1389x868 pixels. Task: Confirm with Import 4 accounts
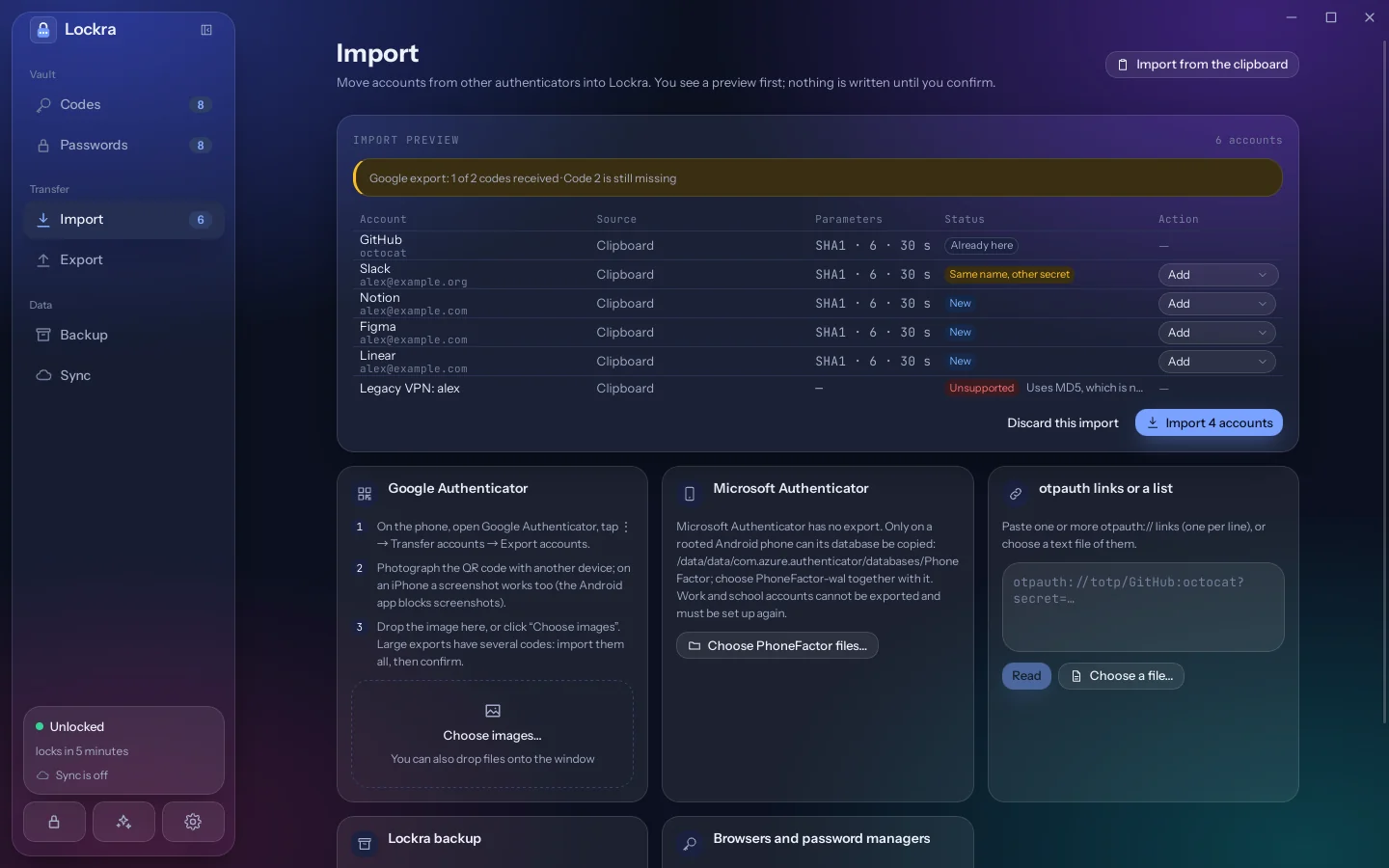click(1209, 423)
